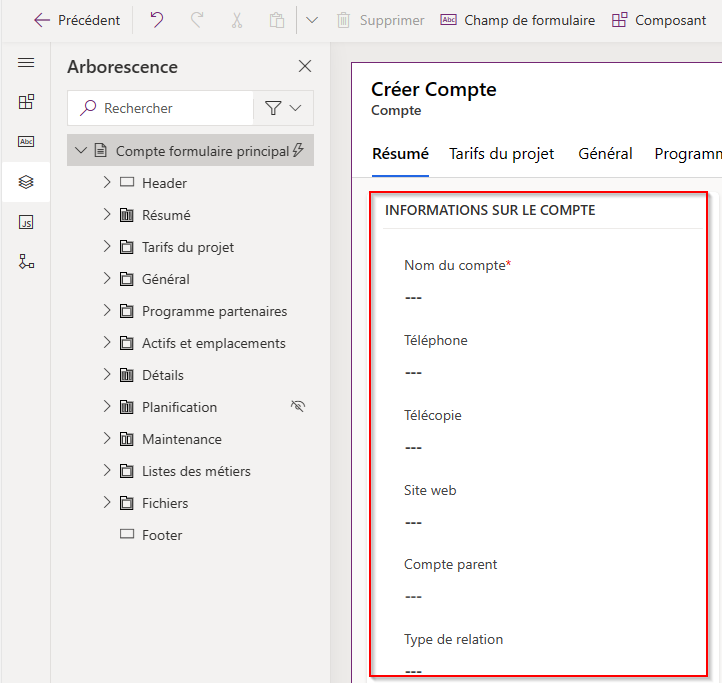722x683 pixels.
Task: Expand the Listes des métiers node
Action: [107, 471]
